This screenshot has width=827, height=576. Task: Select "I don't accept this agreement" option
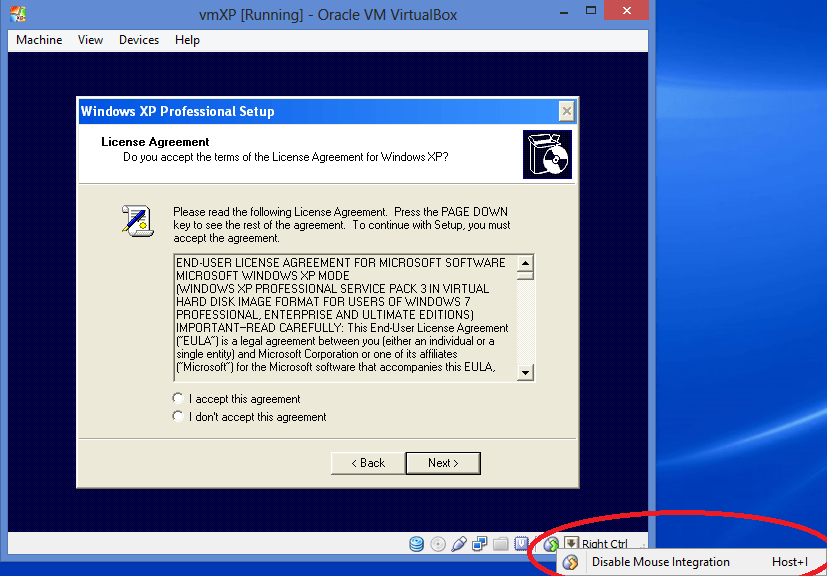(179, 417)
